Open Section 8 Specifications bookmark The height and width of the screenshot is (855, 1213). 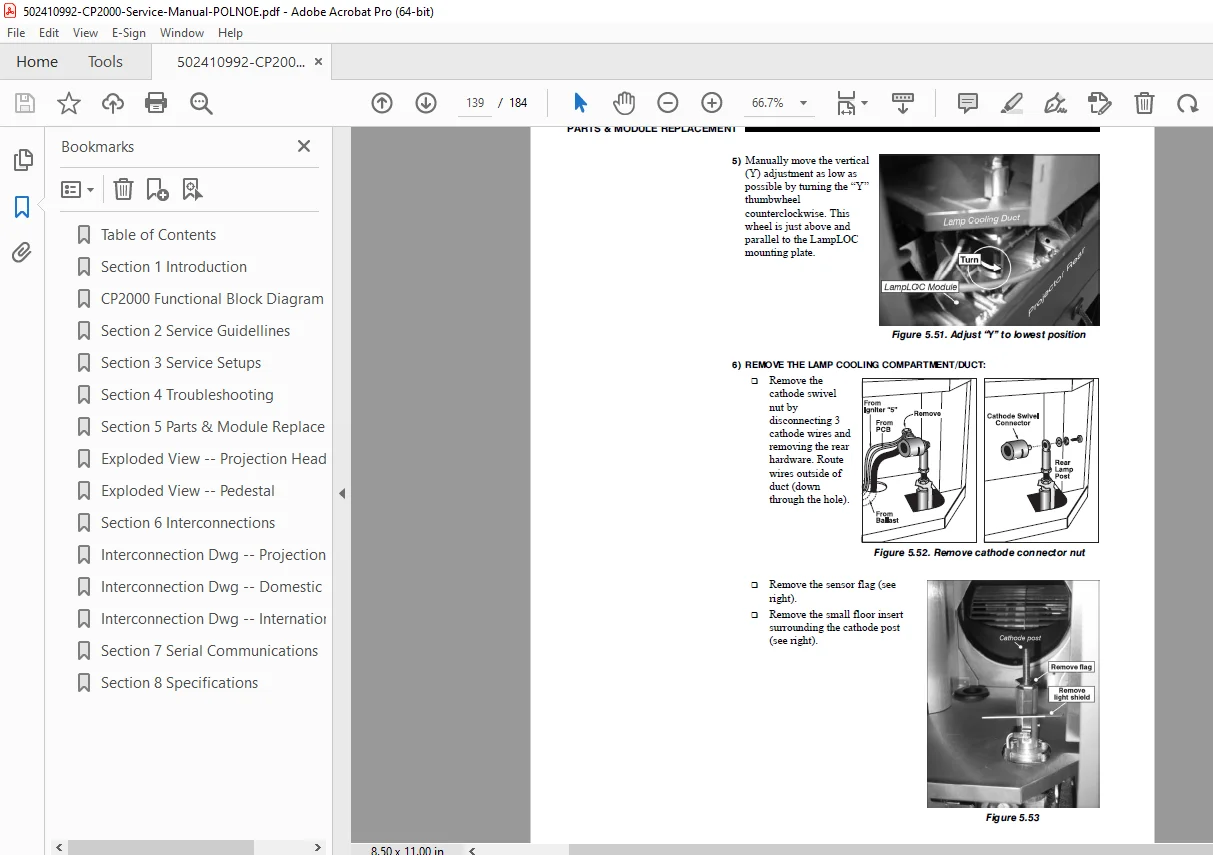point(179,683)
